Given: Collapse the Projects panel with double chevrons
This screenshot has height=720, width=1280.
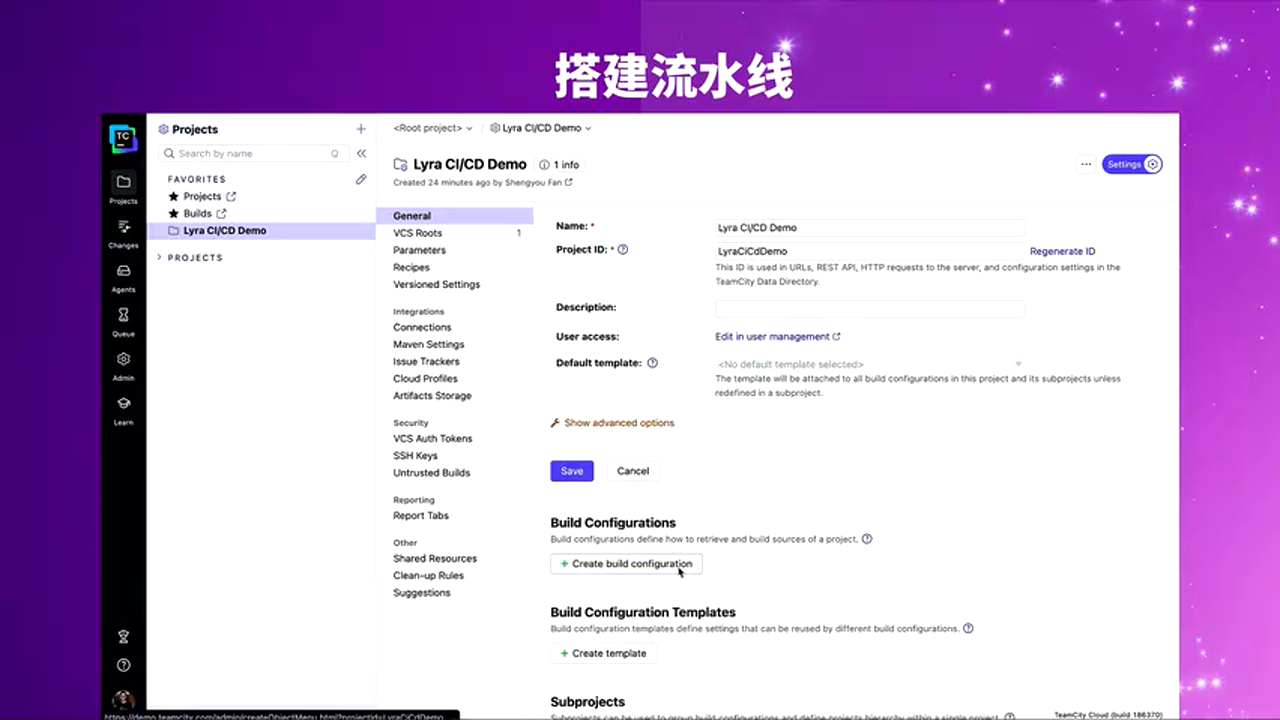Looking at the screenshot, I should (x=361, y=153).
